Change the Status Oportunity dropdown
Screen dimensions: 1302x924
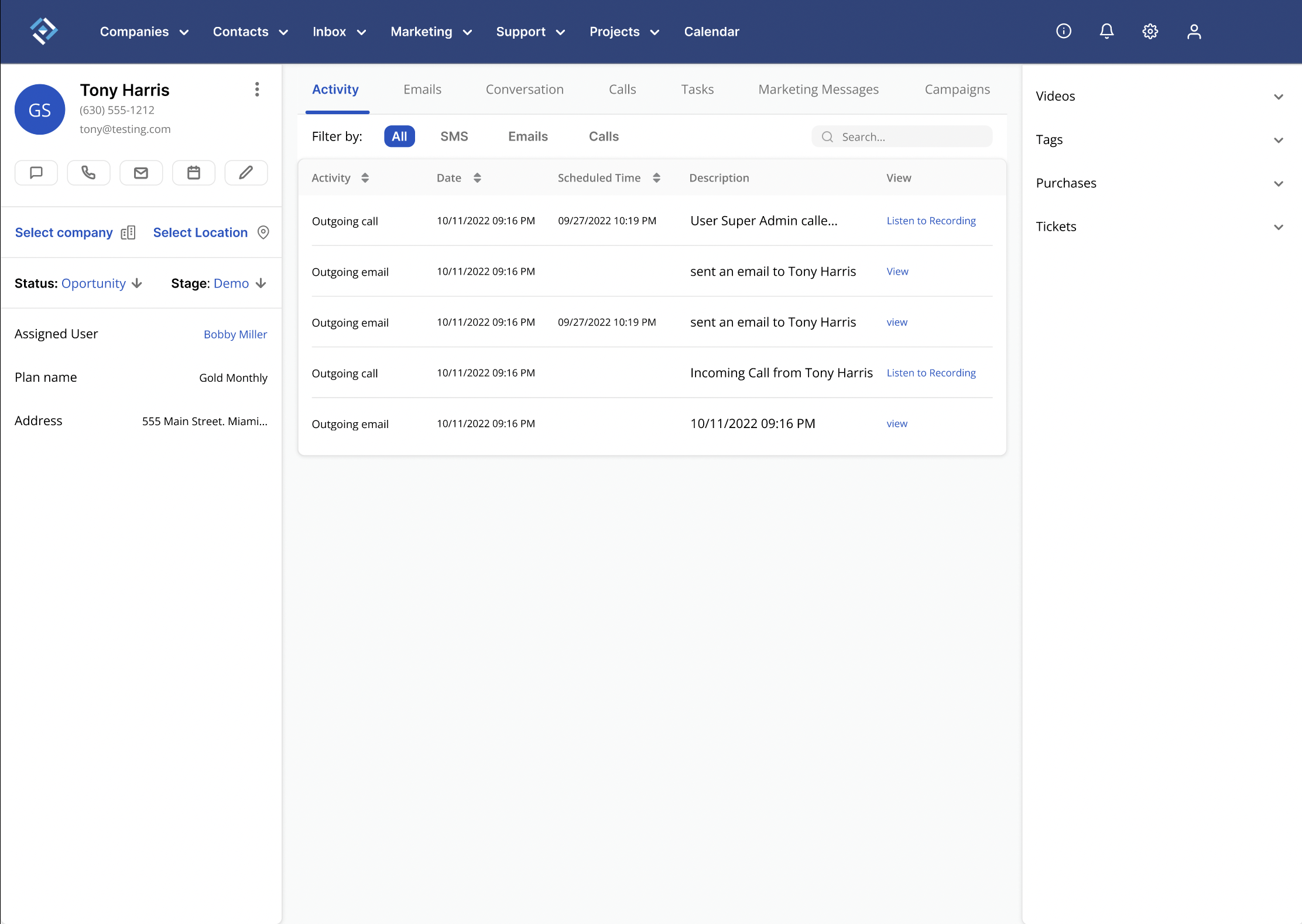coord(102,283)
